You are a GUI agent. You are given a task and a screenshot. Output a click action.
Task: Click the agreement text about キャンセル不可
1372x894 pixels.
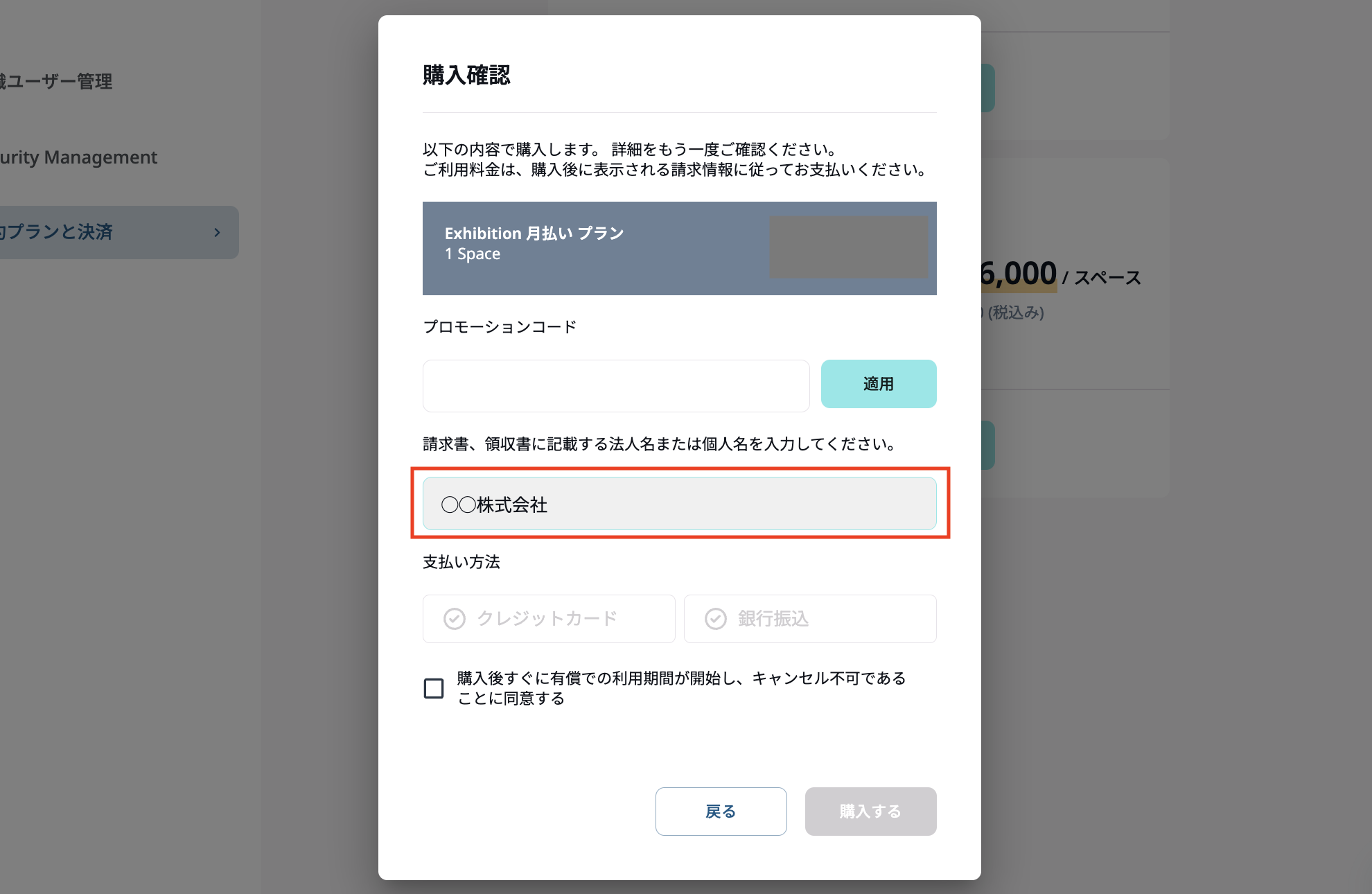click(682, 688)
